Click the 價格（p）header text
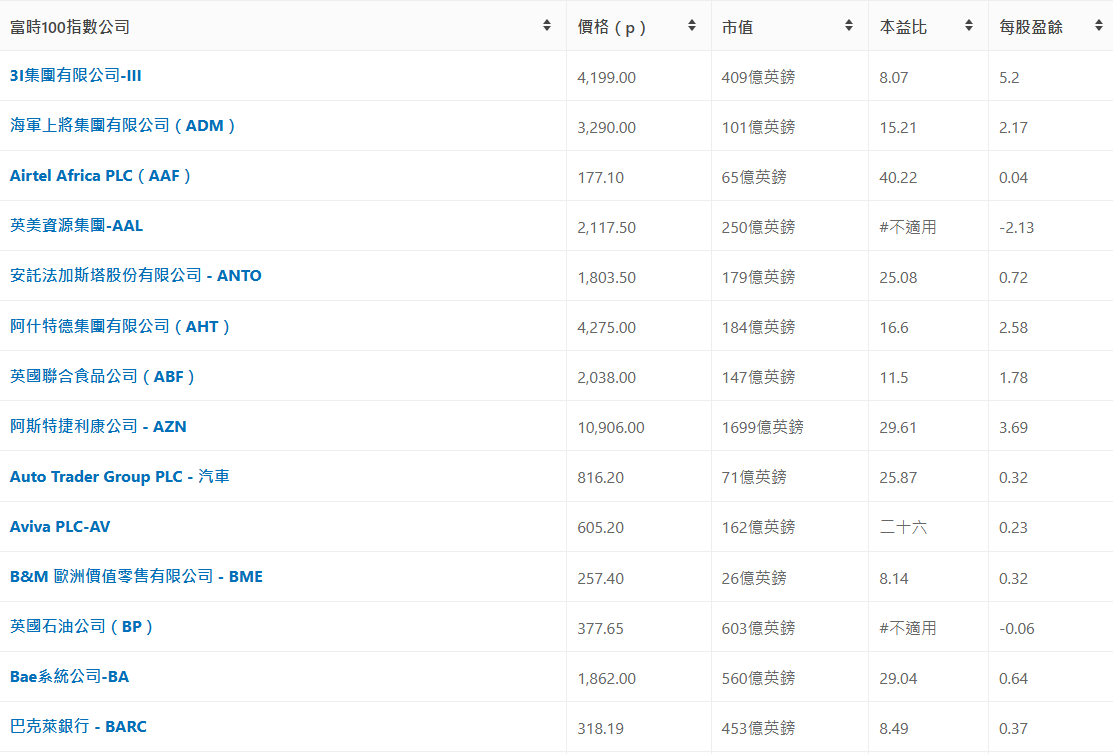The height and width of the screenshot is (754, 1113). coord(612,27)
